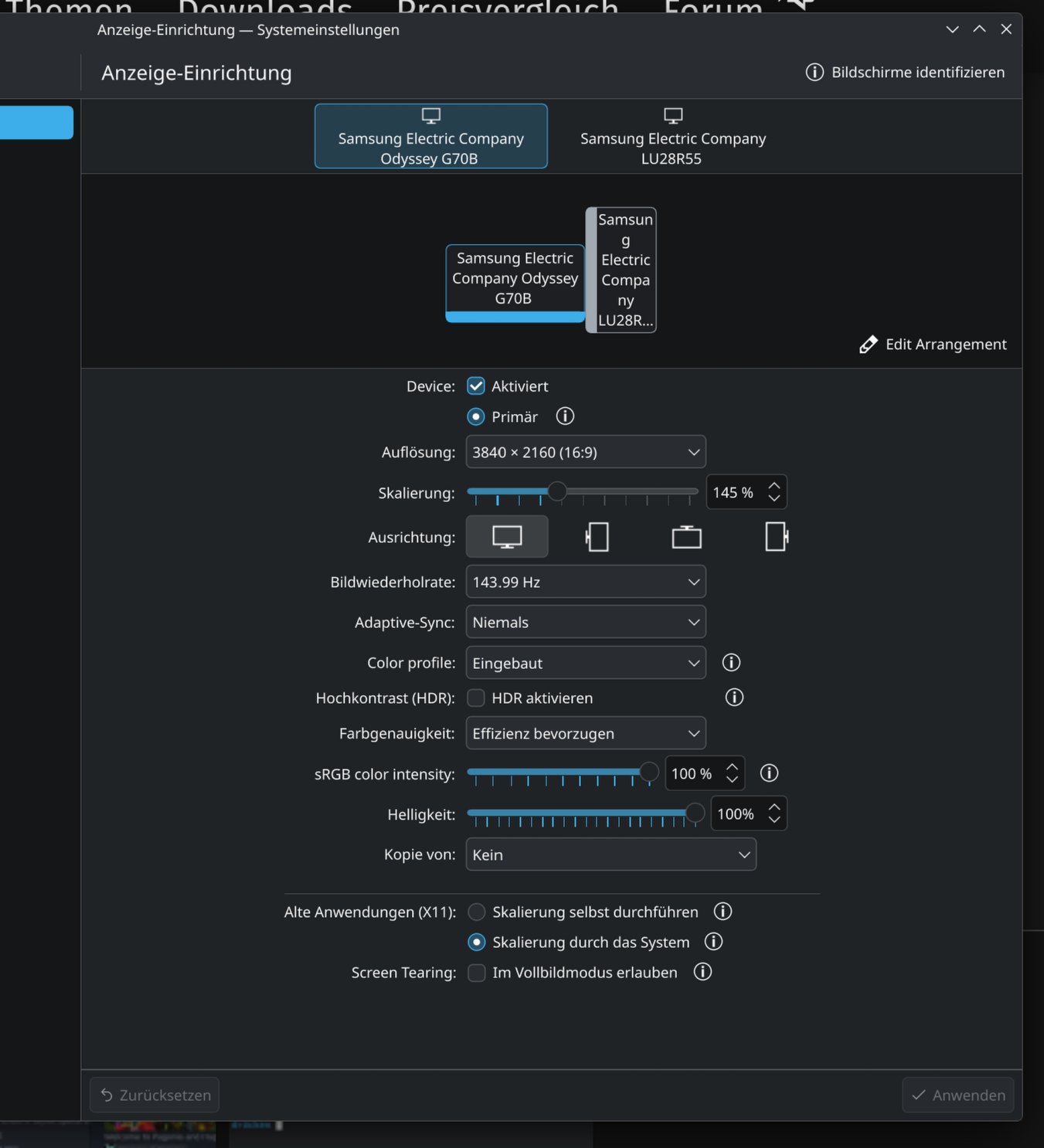Open the Bildwiederholrate dropdown
This screenshot has width=1044, height=1148.
[586, 582]
